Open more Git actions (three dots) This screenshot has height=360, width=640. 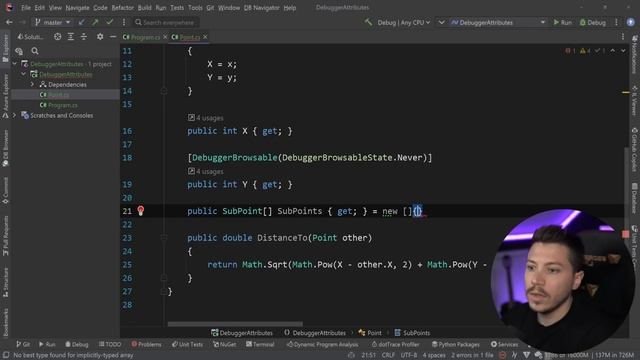124,22
